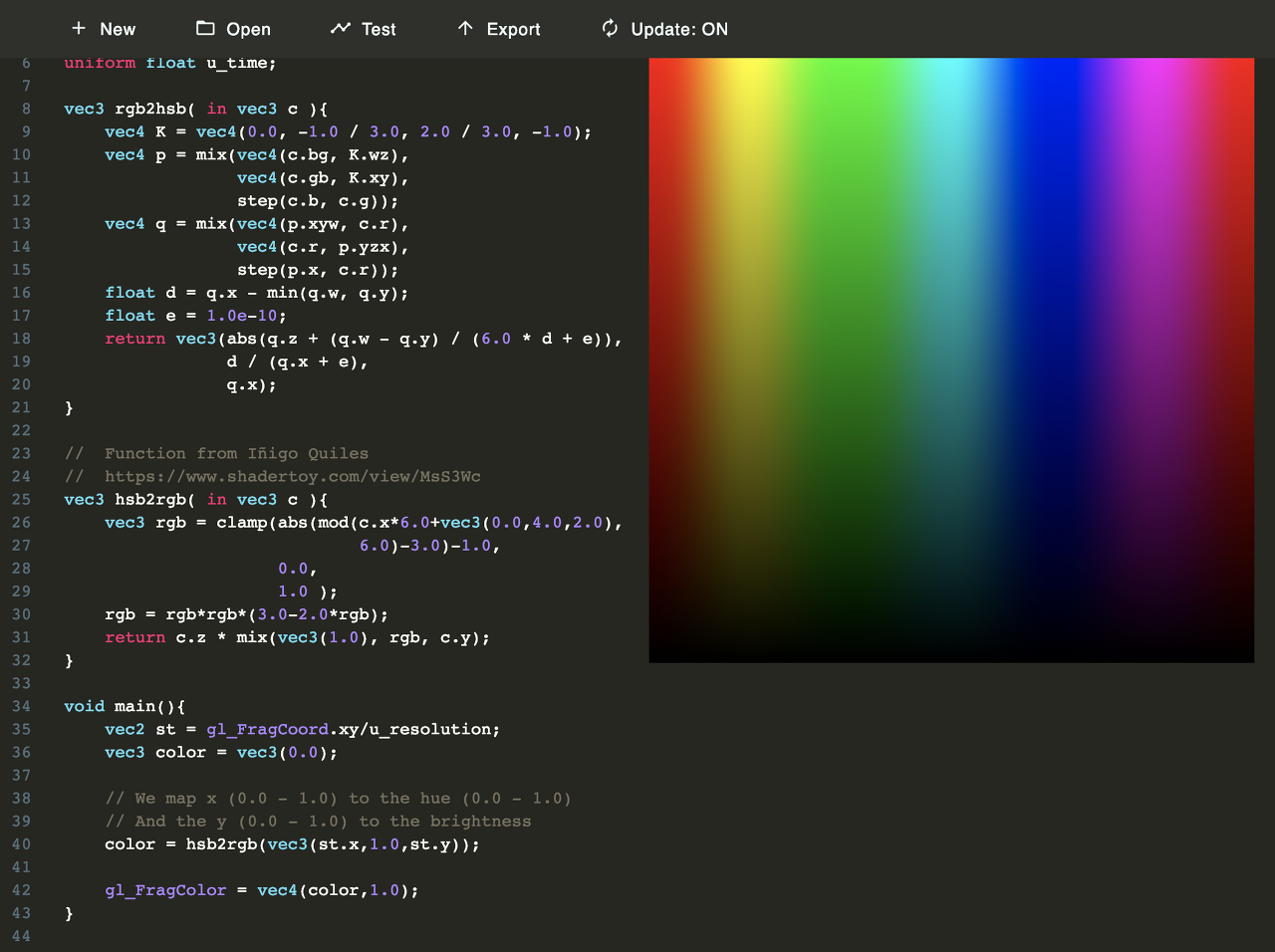Click 'step(p.x, c.r));' line
The image size is (1275, 952).
pyautogui.click(x=318, y=270)
